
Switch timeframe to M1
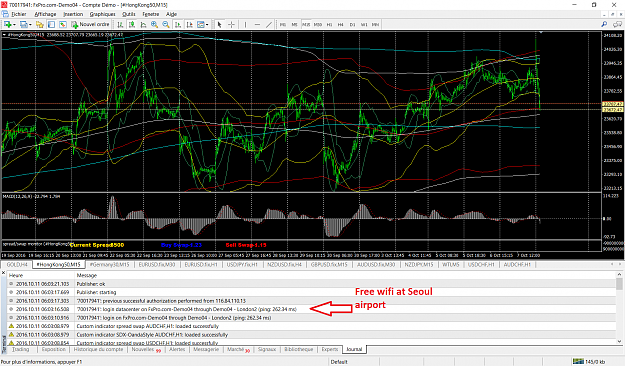(x=283, y=25)
